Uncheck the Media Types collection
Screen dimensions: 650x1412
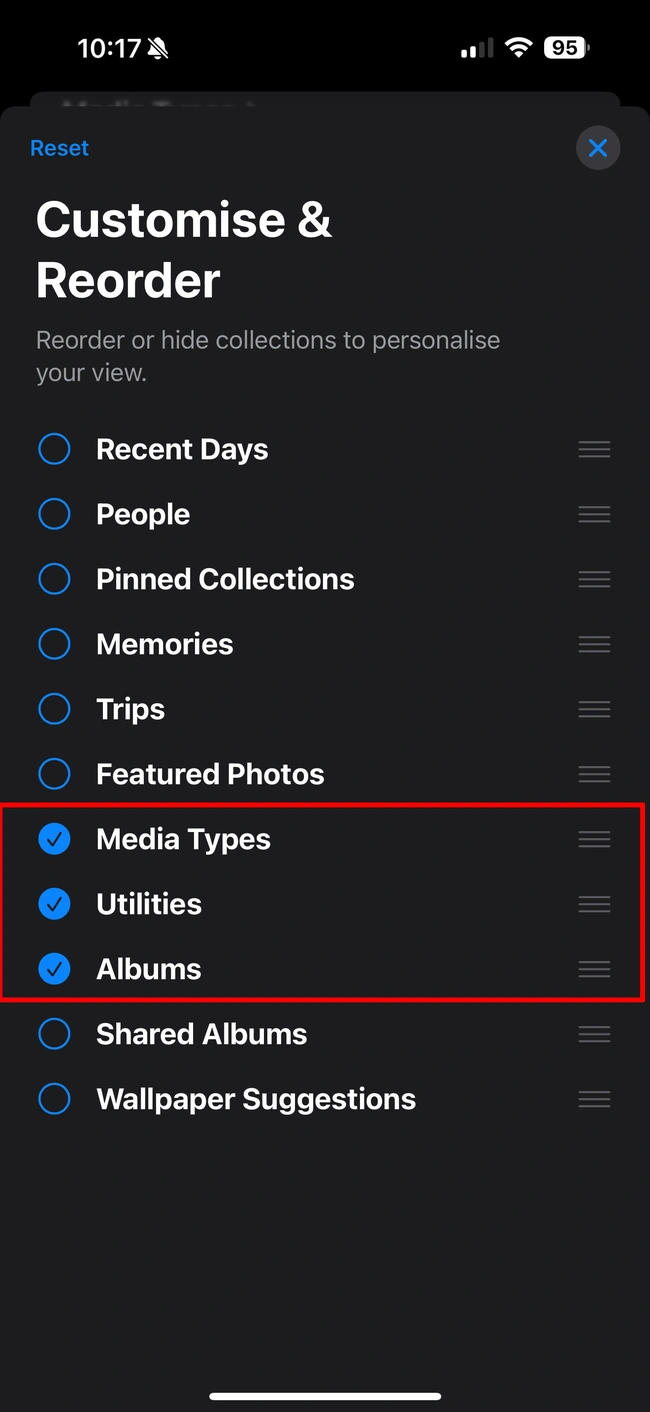(54, 839)
